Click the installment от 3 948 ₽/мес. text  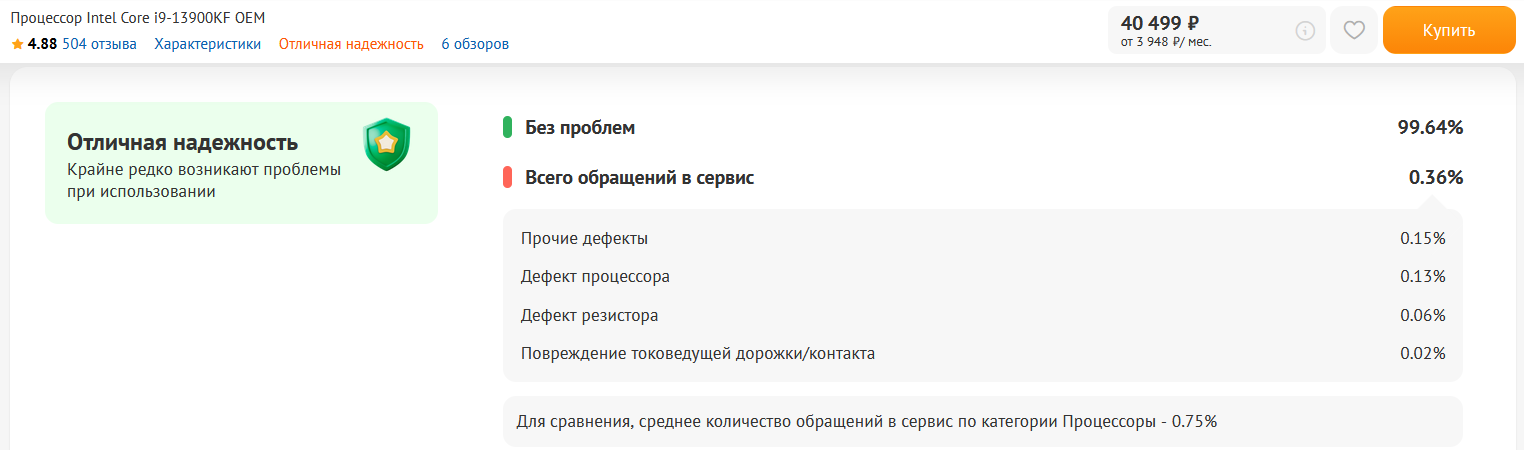tap(1166, 42)
